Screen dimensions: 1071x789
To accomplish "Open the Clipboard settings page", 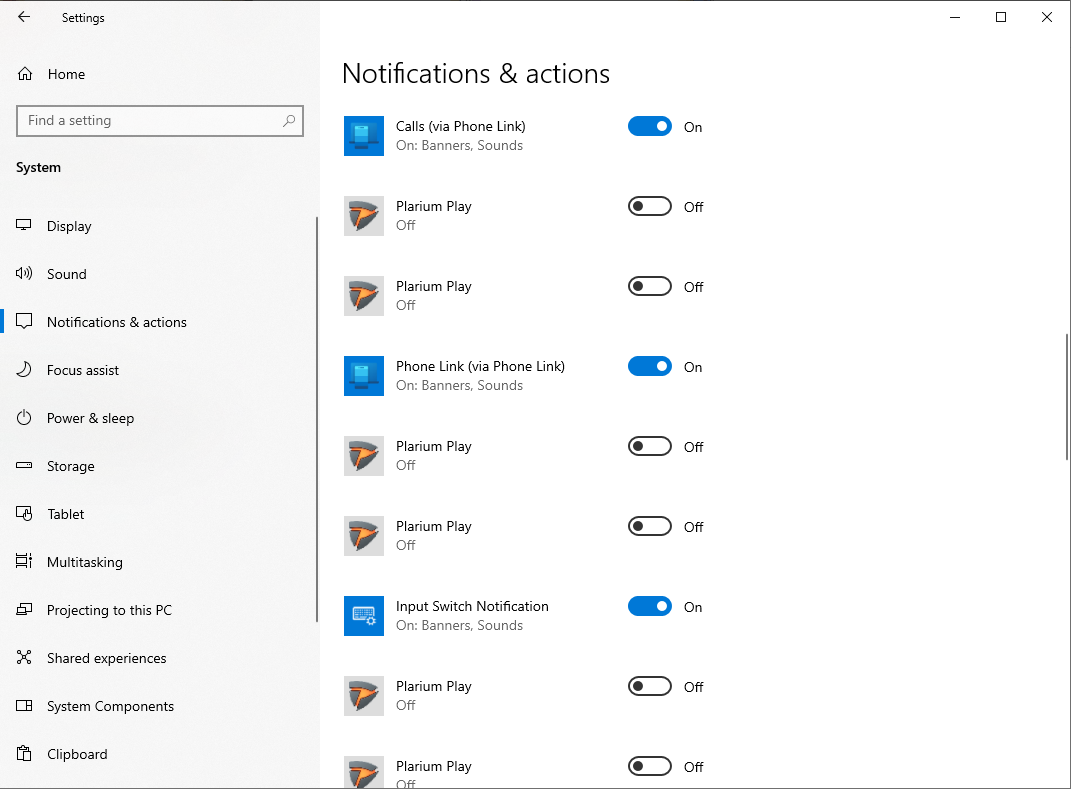I will tap(77, 754).
